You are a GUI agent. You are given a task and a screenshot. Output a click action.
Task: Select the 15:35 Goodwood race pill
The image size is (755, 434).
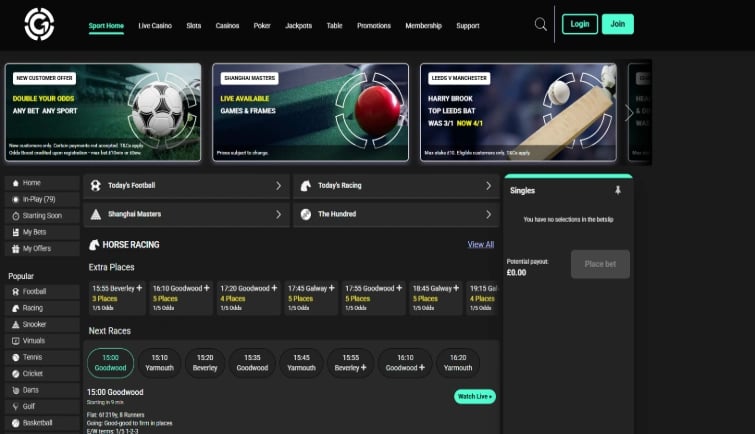(252, 363)
